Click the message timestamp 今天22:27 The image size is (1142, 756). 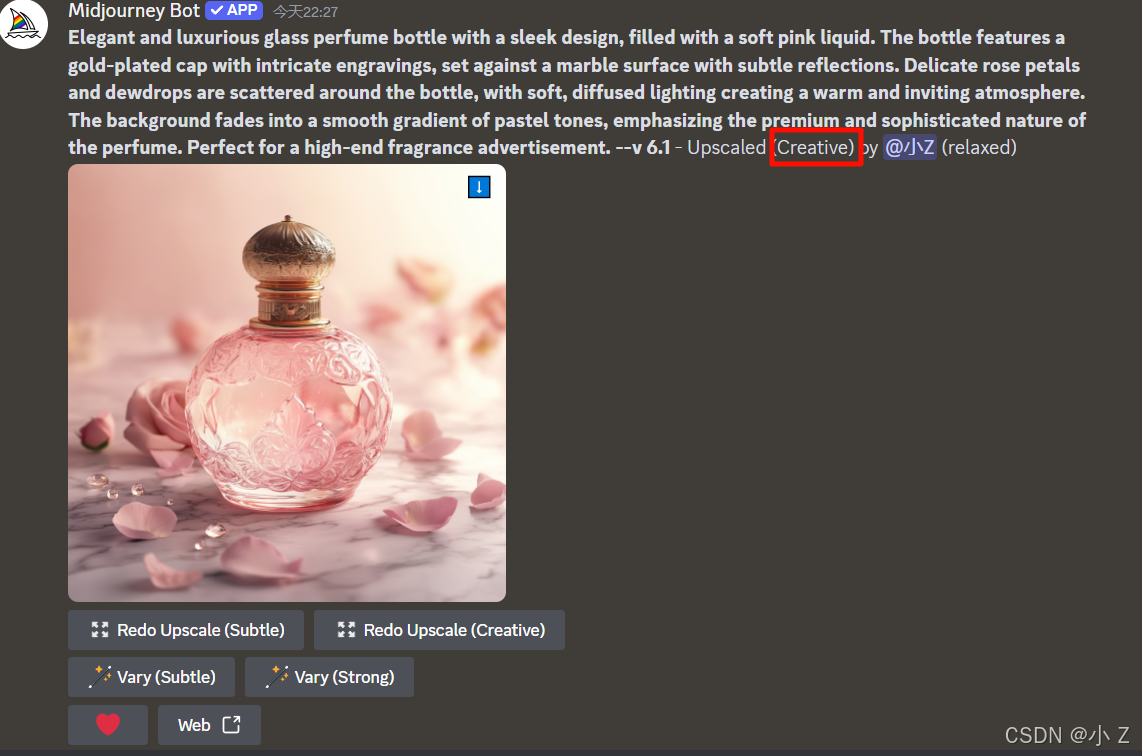click(x=305, y=12)
